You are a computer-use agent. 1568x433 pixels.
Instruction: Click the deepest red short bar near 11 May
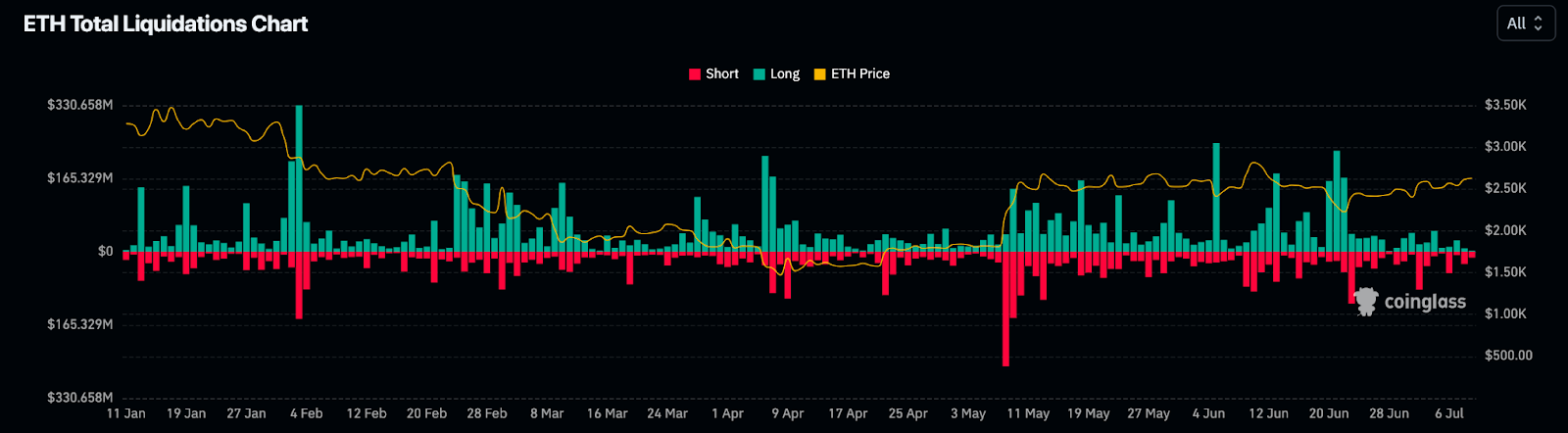(1005, 309)
